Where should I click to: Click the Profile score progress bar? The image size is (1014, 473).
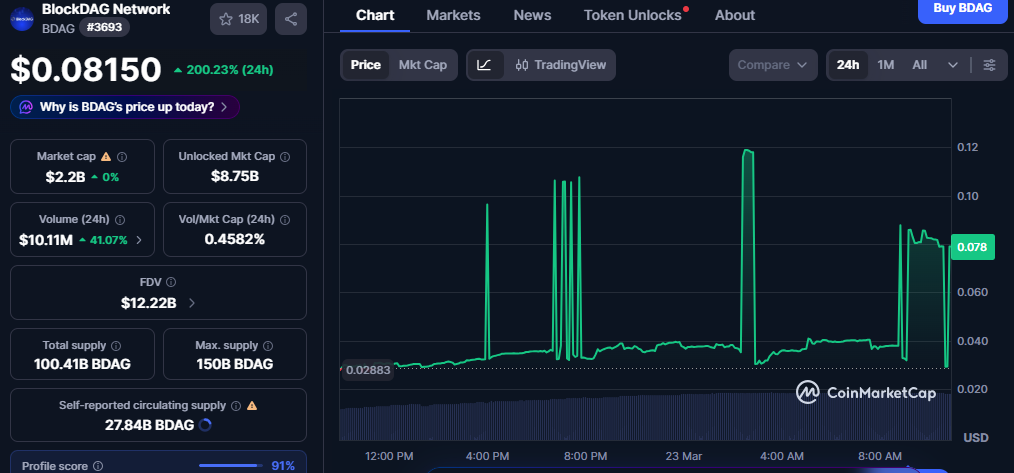[x=230, y=466]
